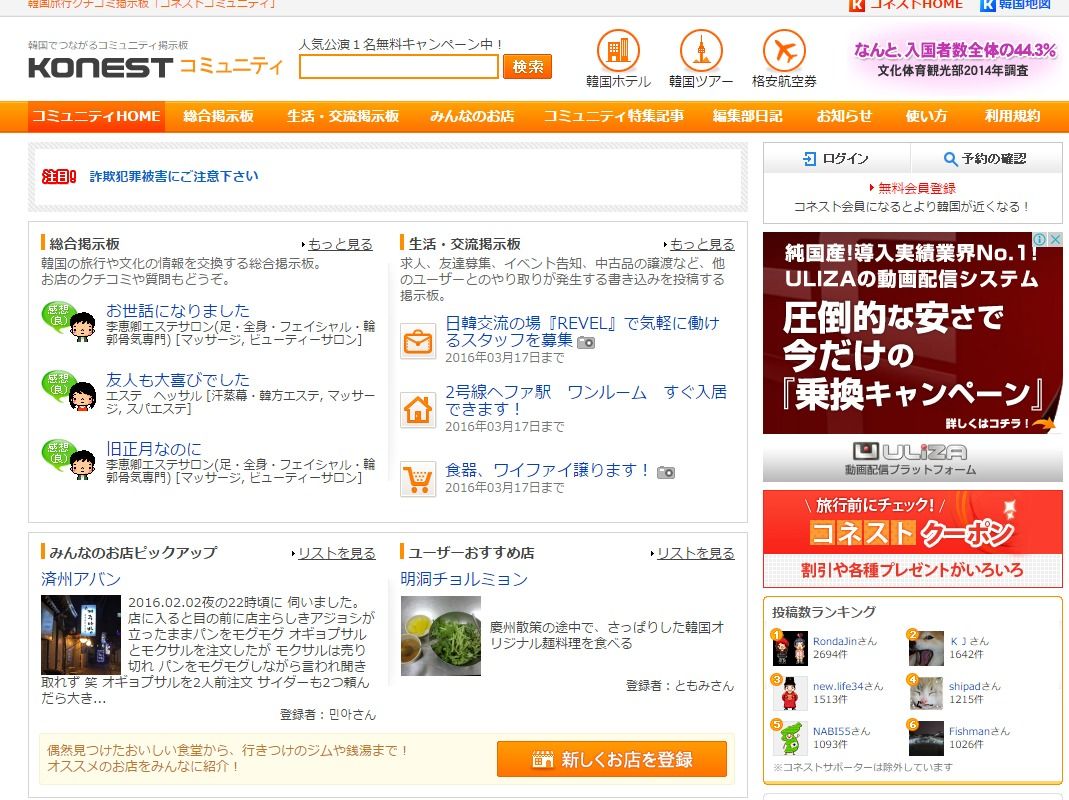Open K J's ranking avatar
Screen dimensions: 1069x800
click(x=926, y=648)
